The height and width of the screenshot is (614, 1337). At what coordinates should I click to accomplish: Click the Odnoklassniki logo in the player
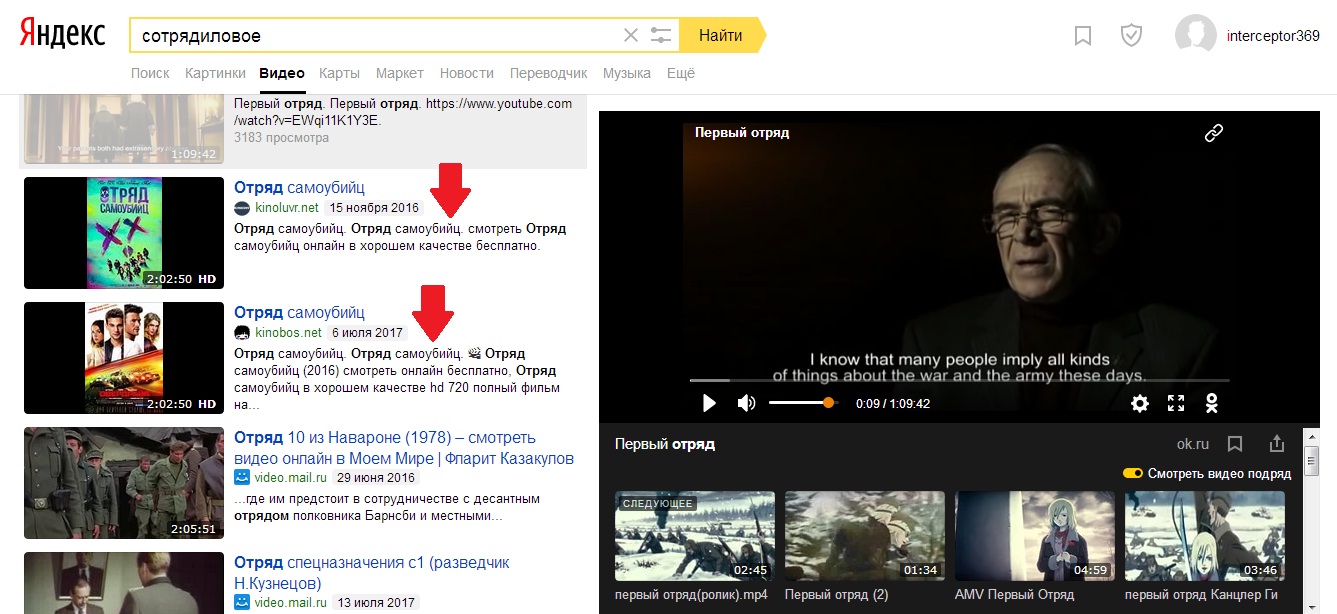click(1212, 403)
